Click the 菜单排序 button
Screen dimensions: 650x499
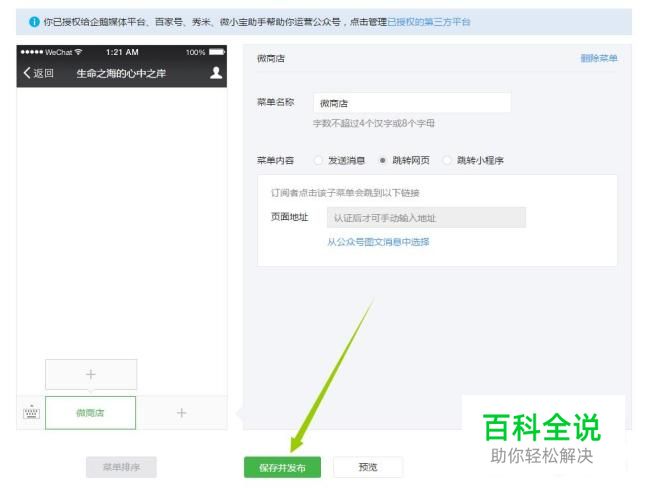(121, 467)
